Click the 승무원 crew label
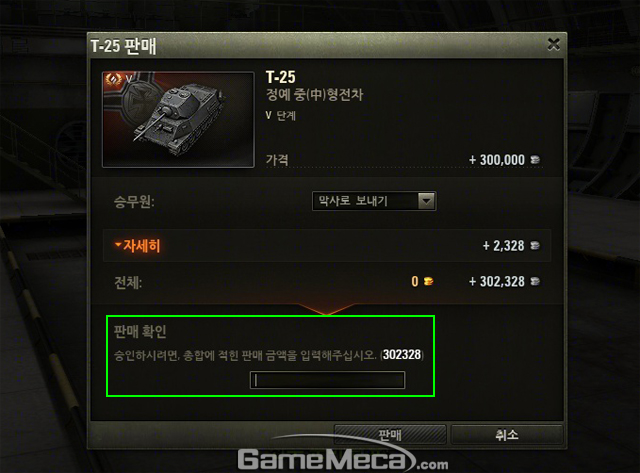Screen dimensions: 640x473 [134, 202]
